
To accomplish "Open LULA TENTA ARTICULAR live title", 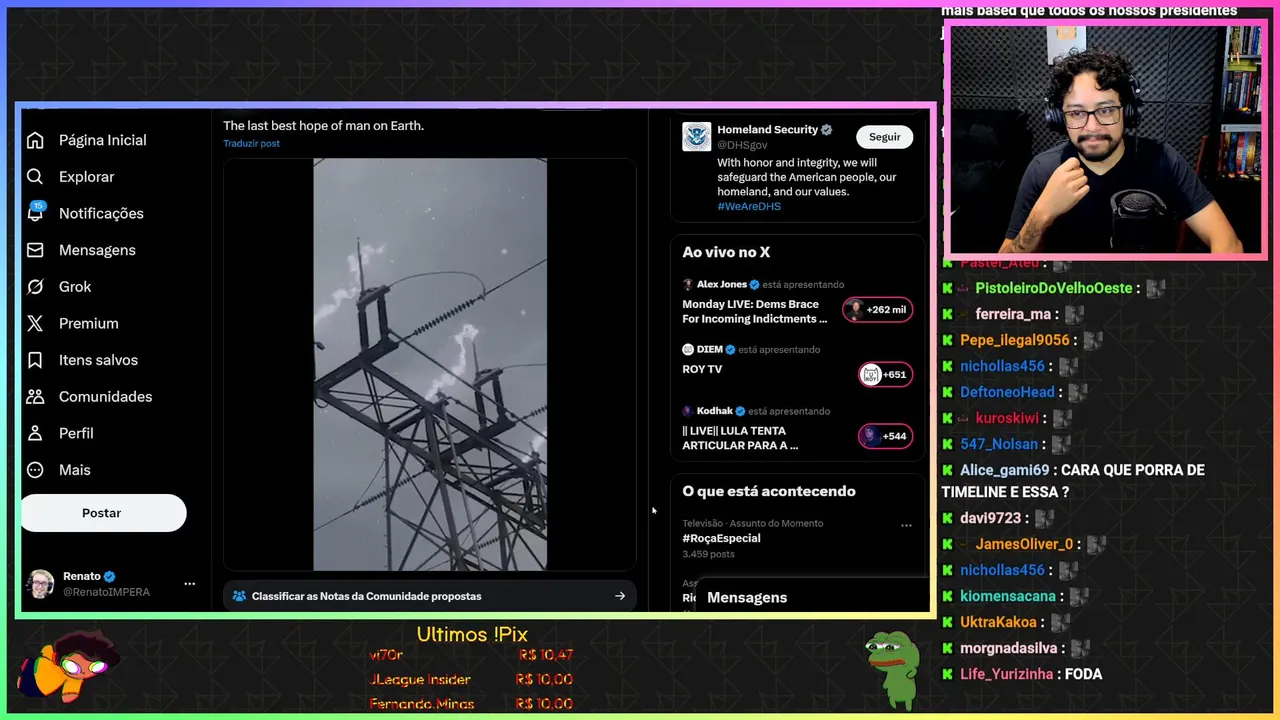I will [x=740, y=438].
